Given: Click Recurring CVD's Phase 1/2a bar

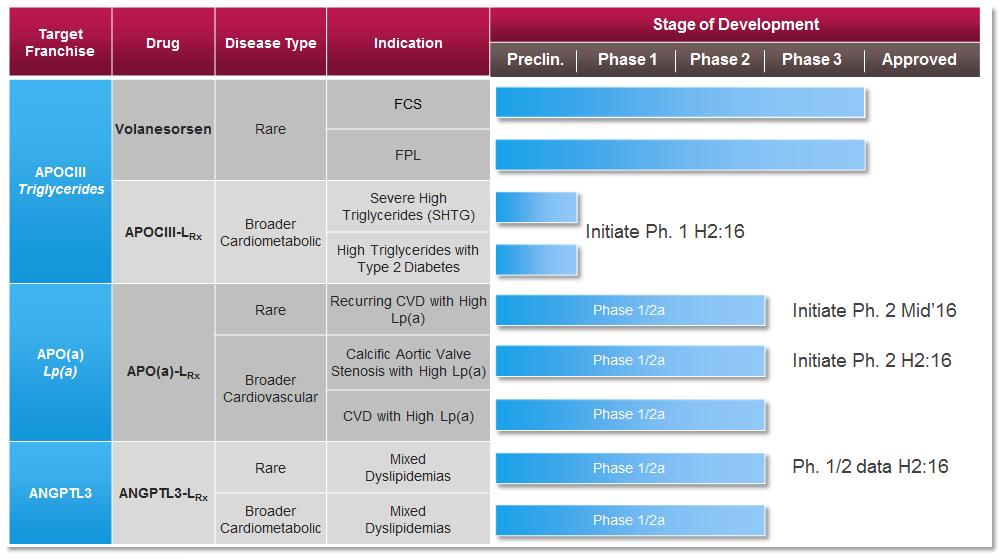Looking at the screenshot, I should (x=630, y=310).
